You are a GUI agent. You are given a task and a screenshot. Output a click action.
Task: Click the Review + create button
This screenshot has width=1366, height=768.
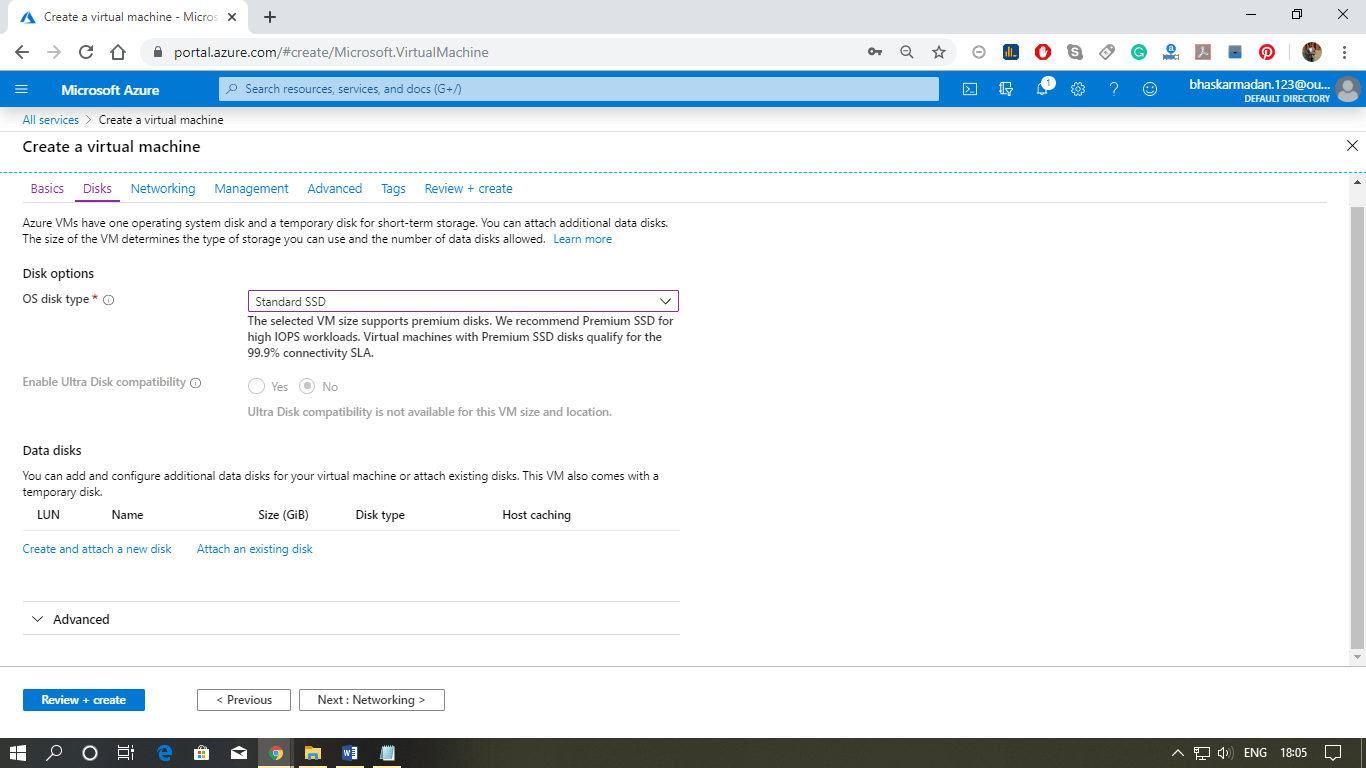(x=83, y=700)
